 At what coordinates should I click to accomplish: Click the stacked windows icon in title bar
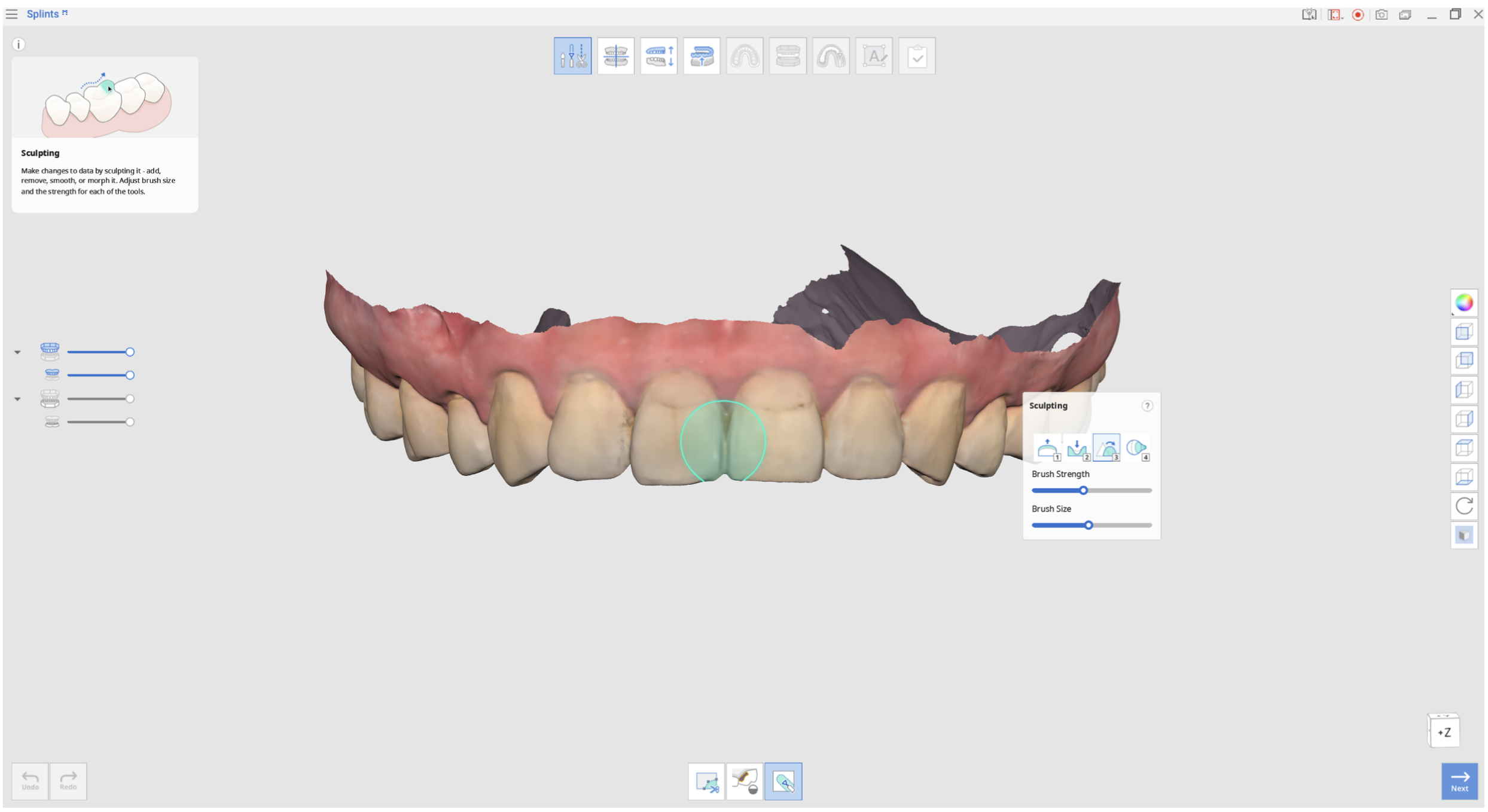(1405, 14)
